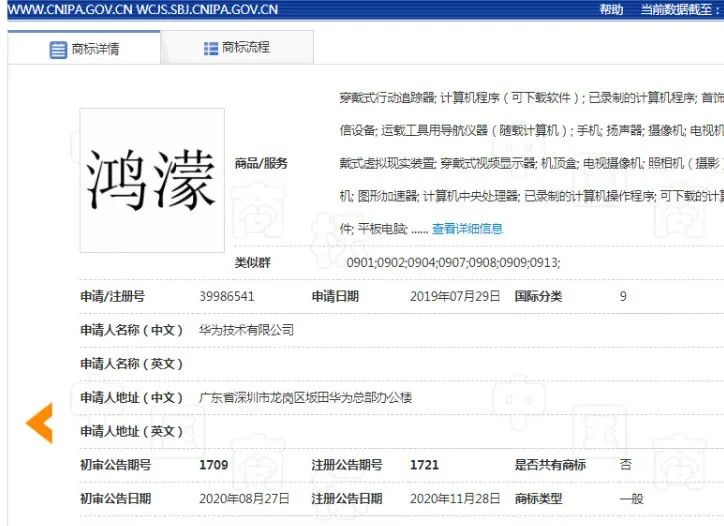This screenshot has width=724, height=526.
Task: Select registration announcement issue 1721
Action: point(424,465)
